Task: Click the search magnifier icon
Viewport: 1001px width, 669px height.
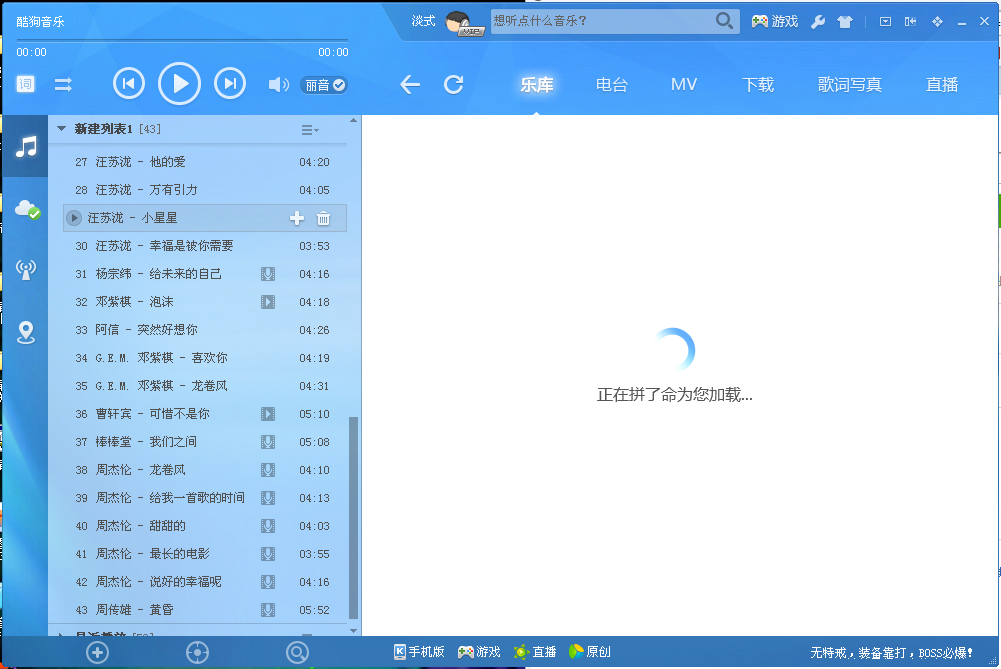Action: (x=724, y=21)
